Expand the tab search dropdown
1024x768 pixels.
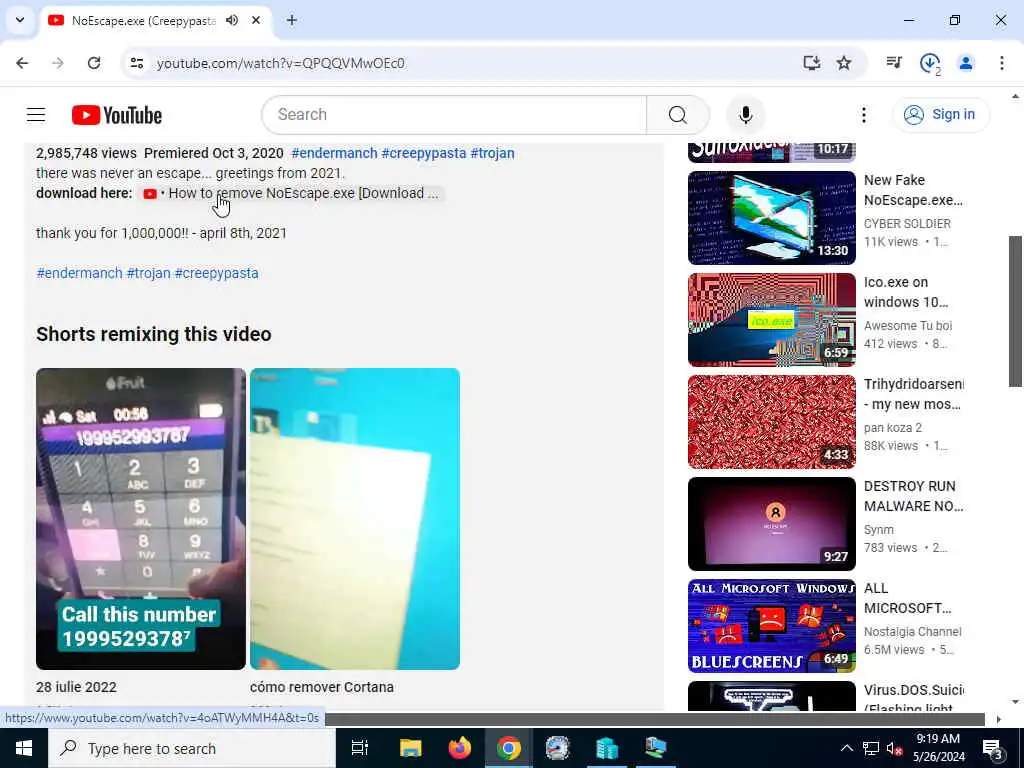(x=20, y=20)
